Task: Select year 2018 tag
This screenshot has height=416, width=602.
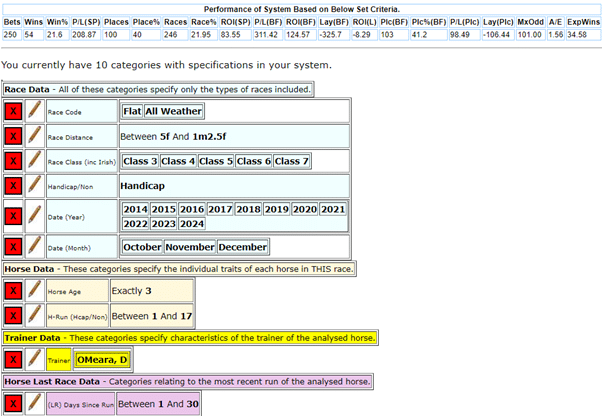Action: 248,209
